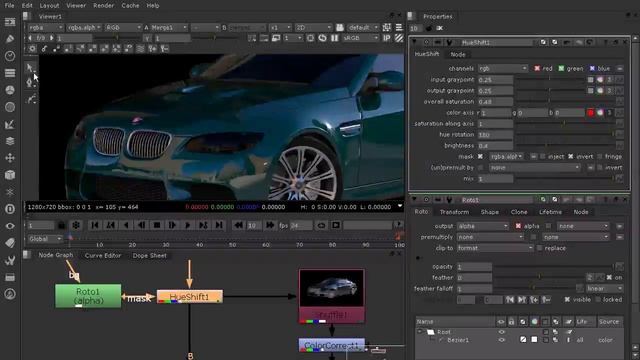Enable the replace checkbox
The height and width of the screenshot is (360, 640).
click(540, 248)
